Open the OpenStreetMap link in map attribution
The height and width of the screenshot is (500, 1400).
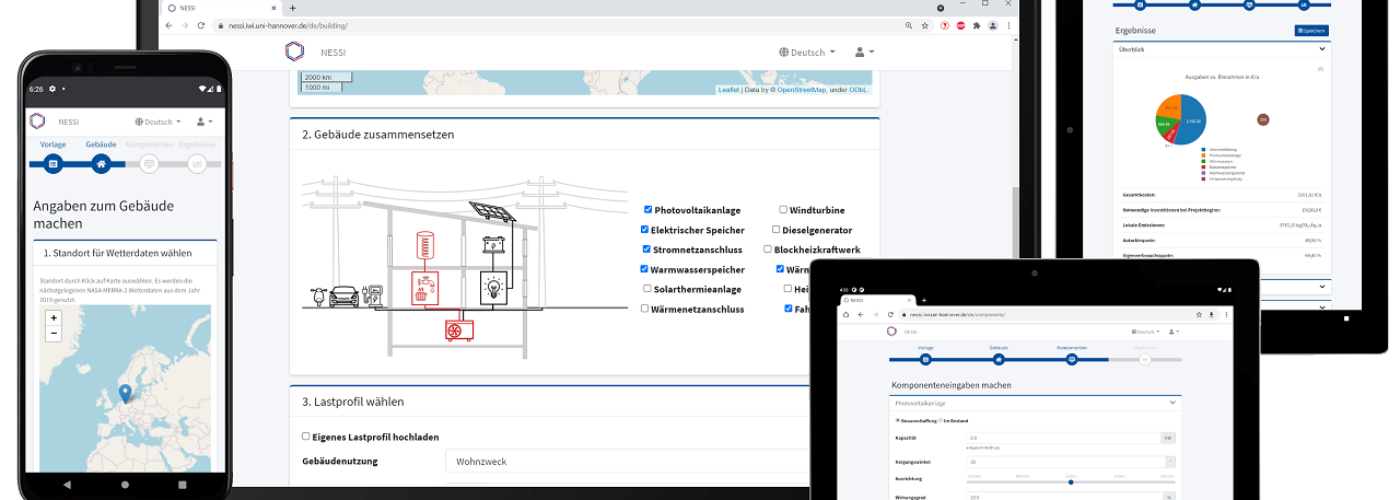[801, 90]
